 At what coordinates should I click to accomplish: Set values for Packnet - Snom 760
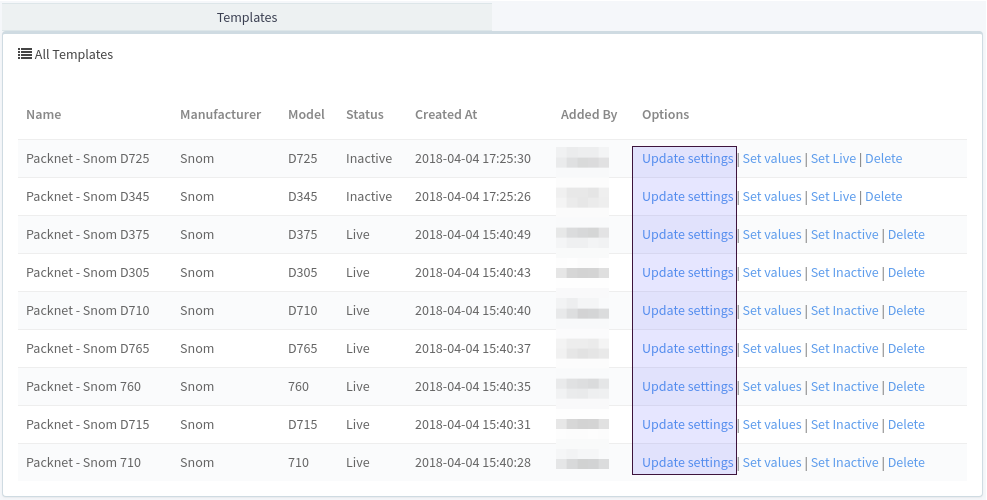[772, 387]
